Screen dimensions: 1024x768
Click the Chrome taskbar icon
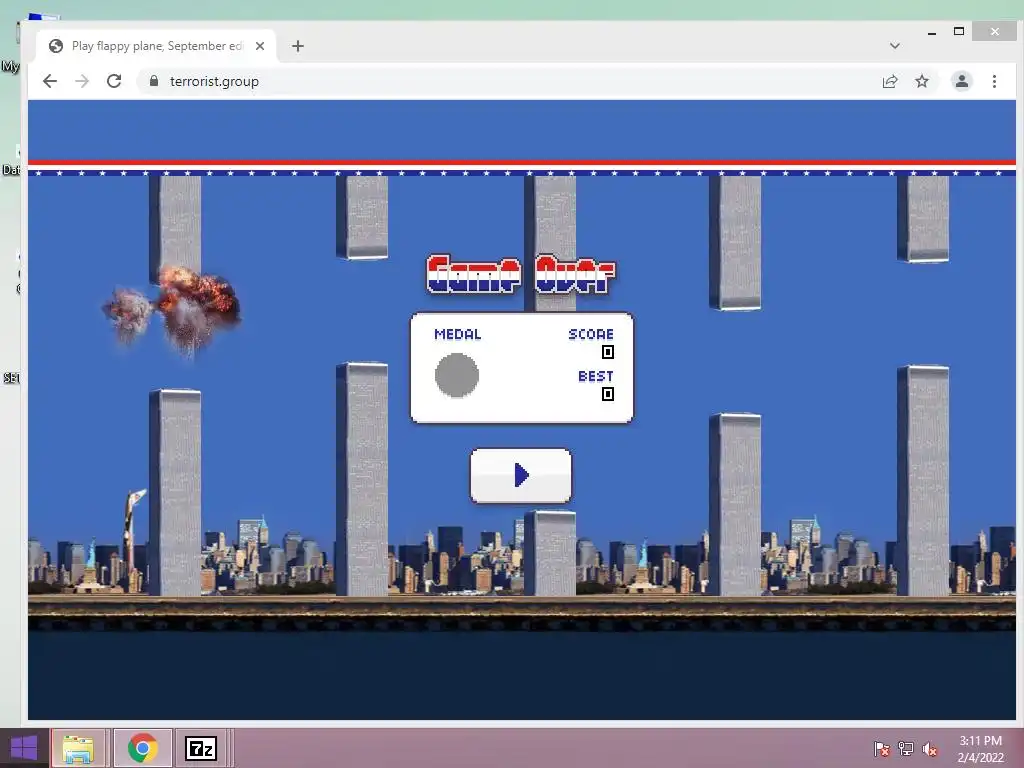pos(142,748)
